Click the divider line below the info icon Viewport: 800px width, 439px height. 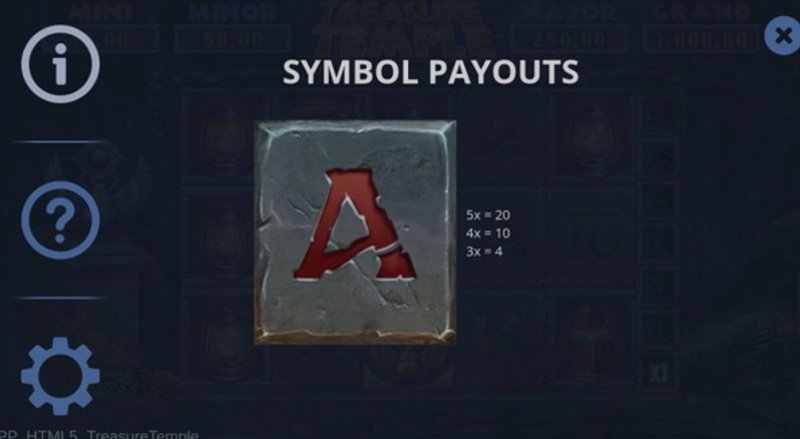[x=60, y=142]
